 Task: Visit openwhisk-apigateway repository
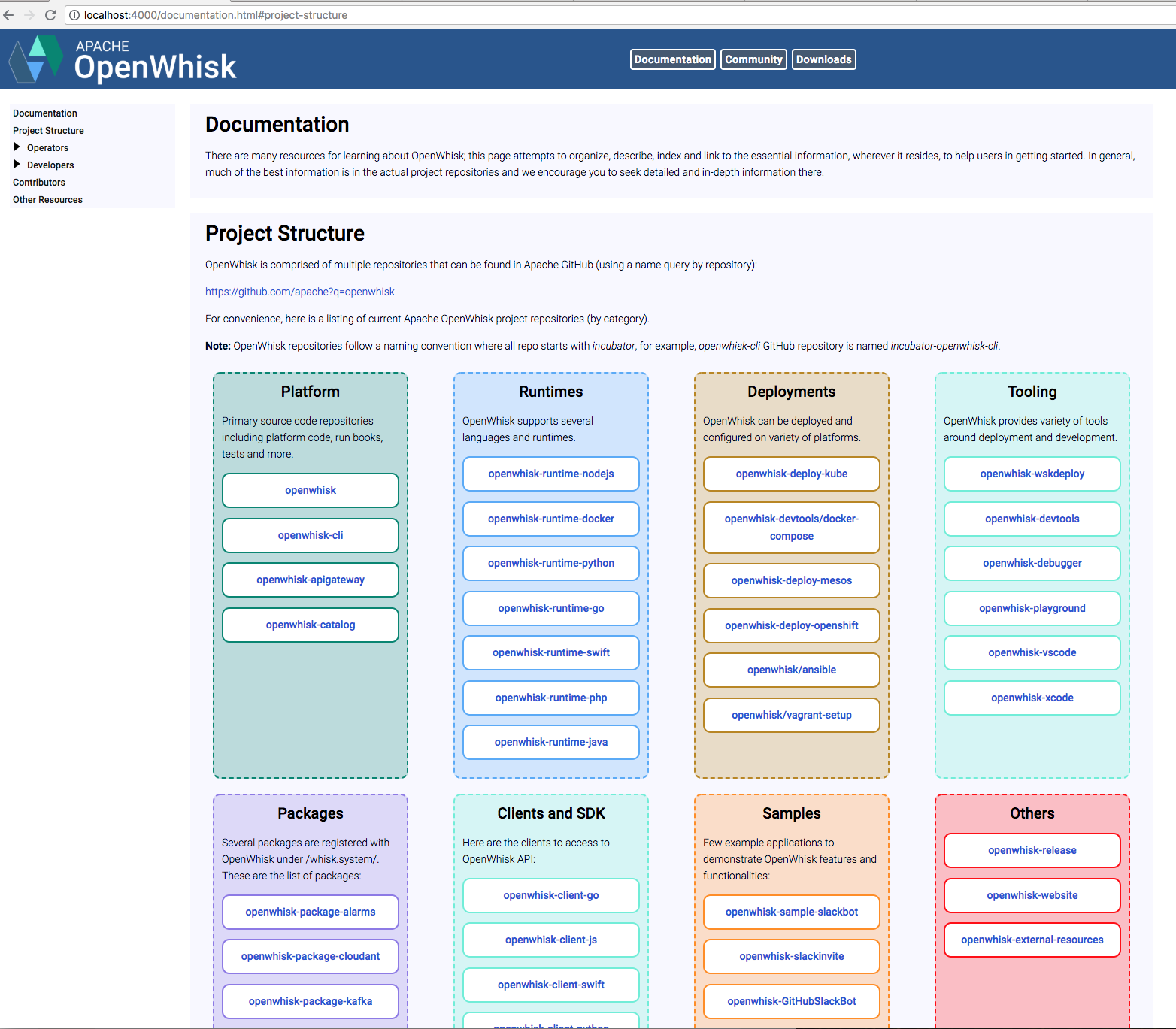(311, 580)
